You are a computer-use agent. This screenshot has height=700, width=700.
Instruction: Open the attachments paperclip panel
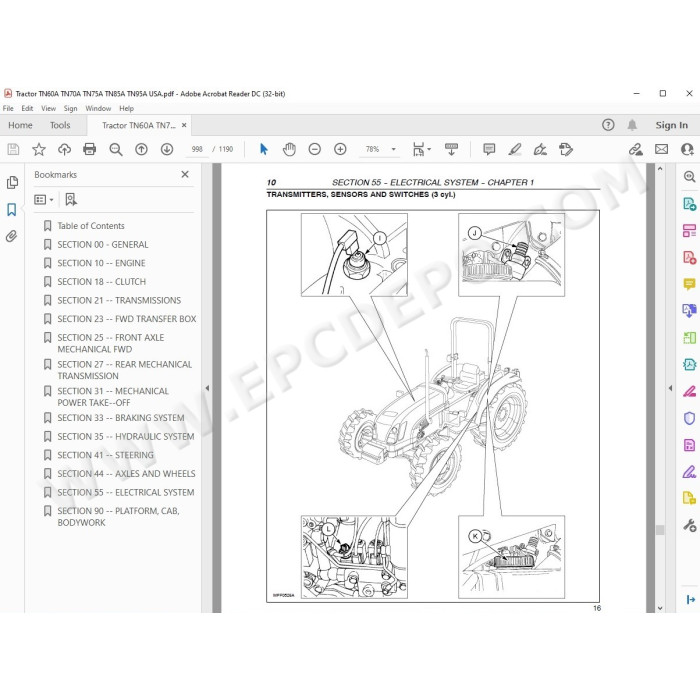click(12, 236)
